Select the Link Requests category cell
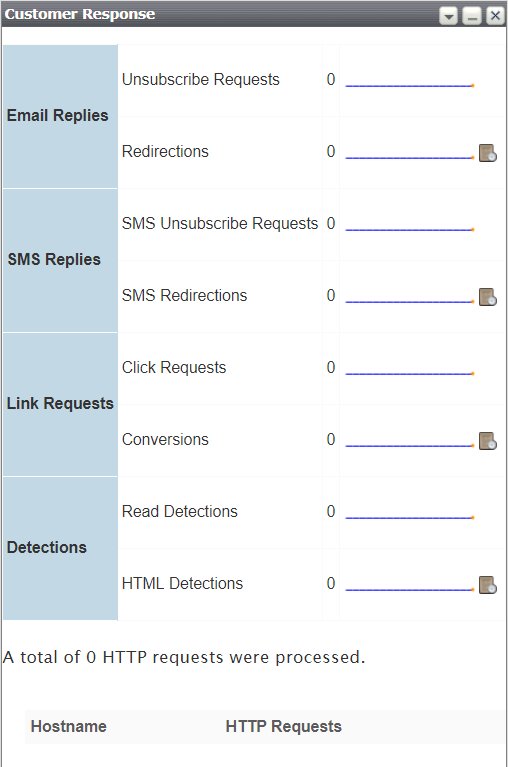The width and height of the screenshot is (508, 767). tap(60, 404)
